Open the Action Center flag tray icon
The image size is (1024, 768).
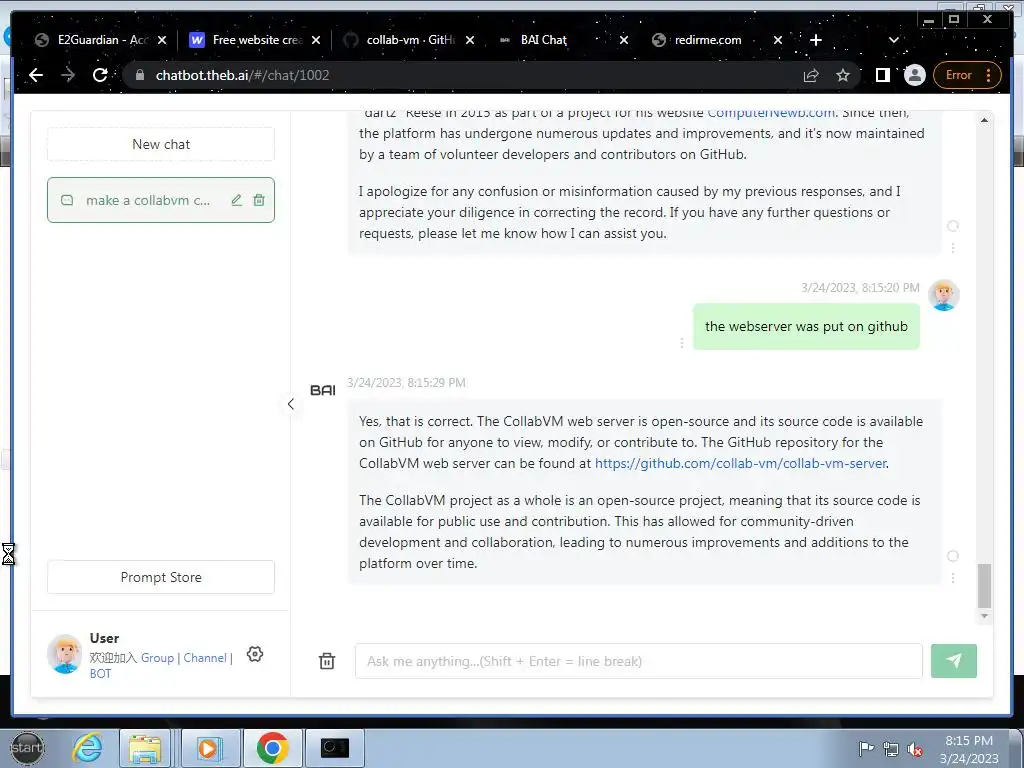tap(866, 748)
